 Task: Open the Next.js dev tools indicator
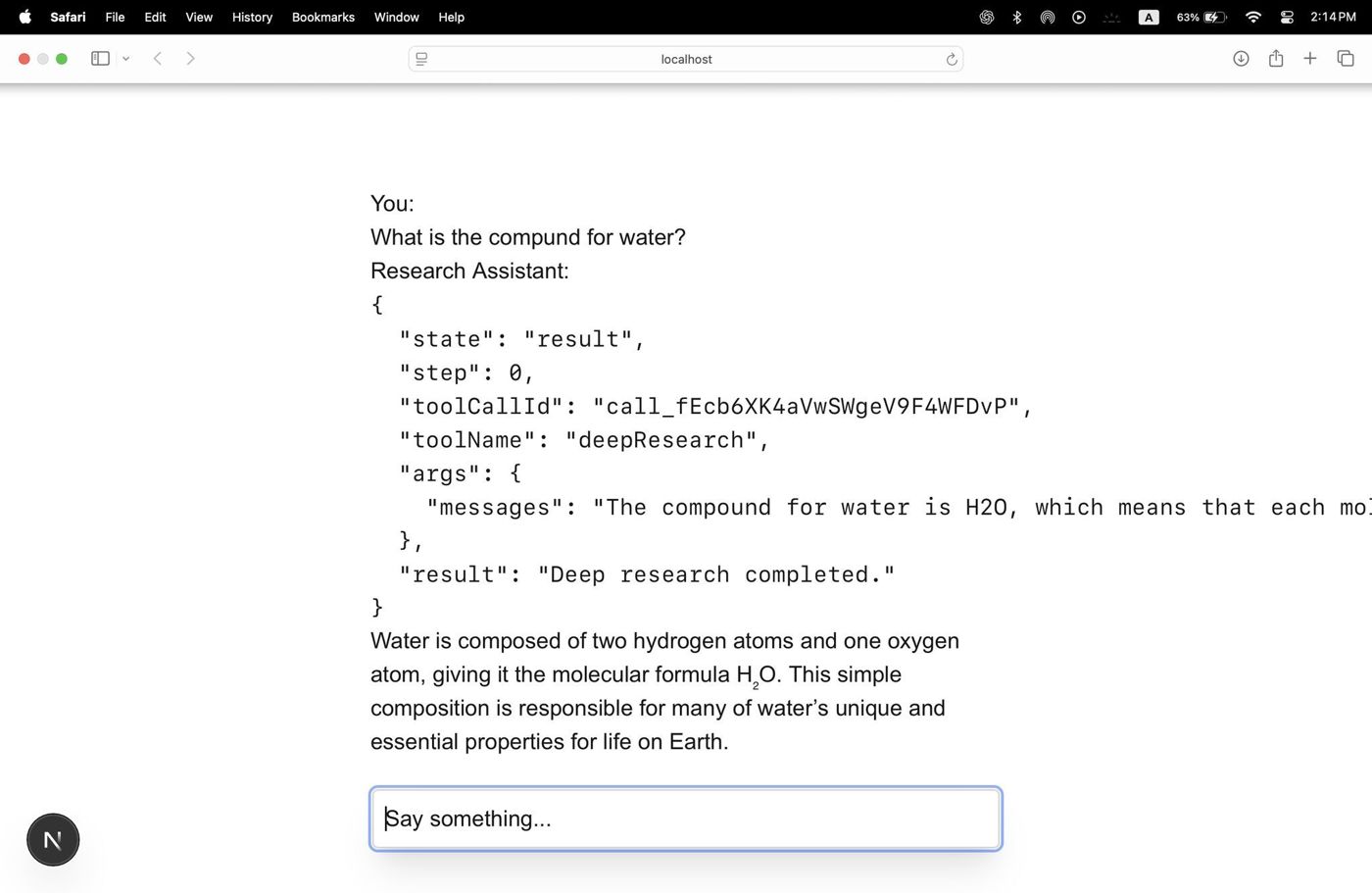53,840
